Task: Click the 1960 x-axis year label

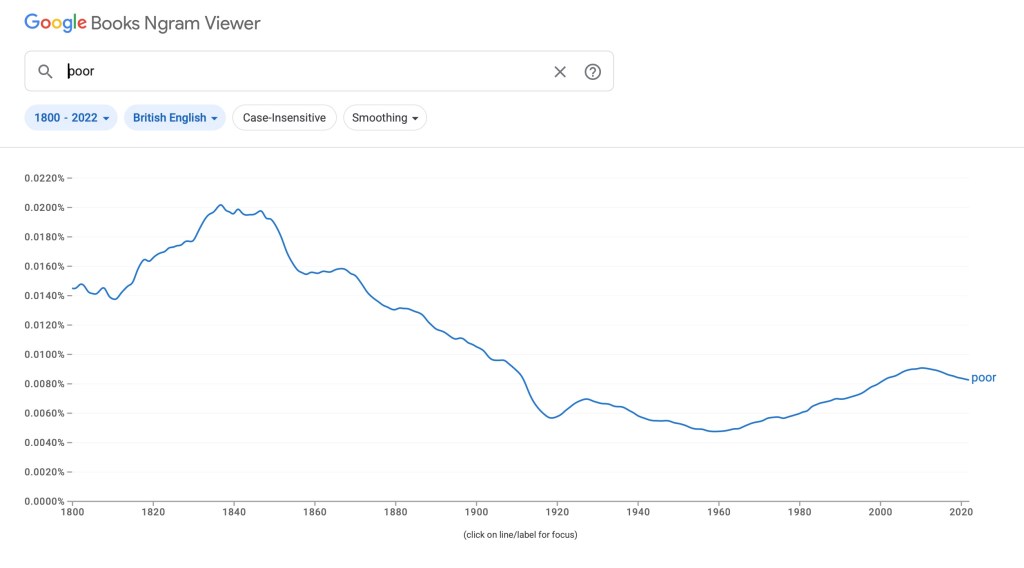Action: [718, 513]
